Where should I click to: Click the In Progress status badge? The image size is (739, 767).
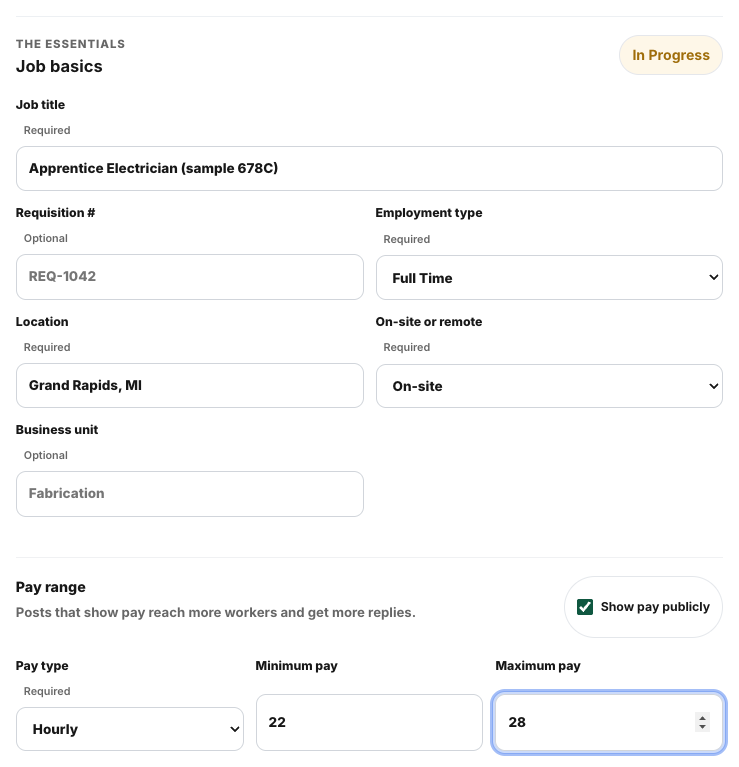pos(671,55)
